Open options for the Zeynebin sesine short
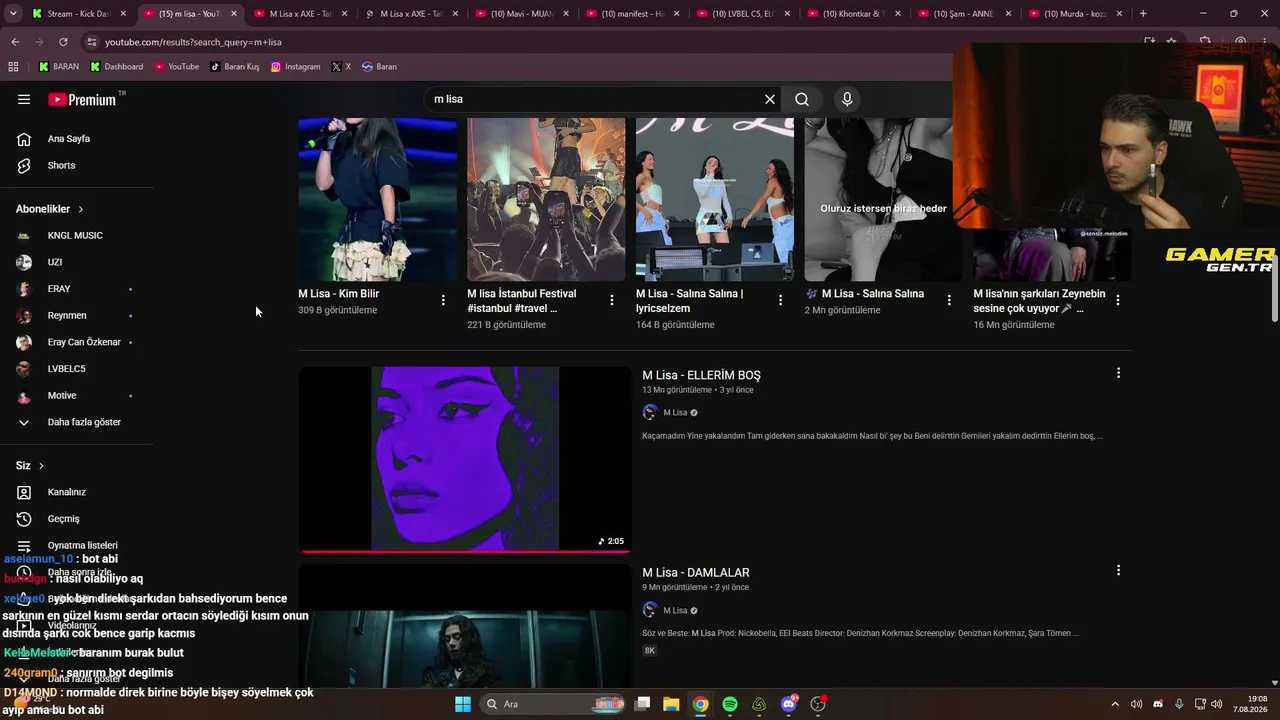The image size is (1280, 720). coord(1118,300)
